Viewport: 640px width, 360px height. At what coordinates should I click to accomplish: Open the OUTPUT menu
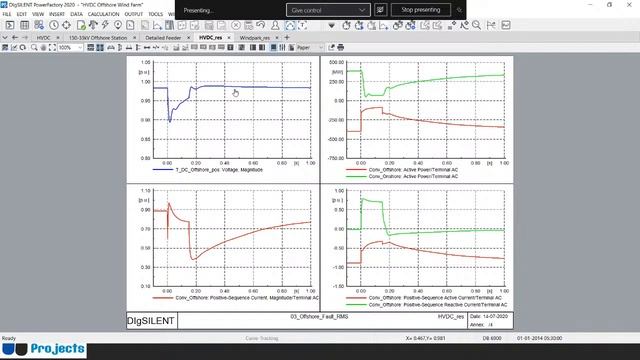134,14
